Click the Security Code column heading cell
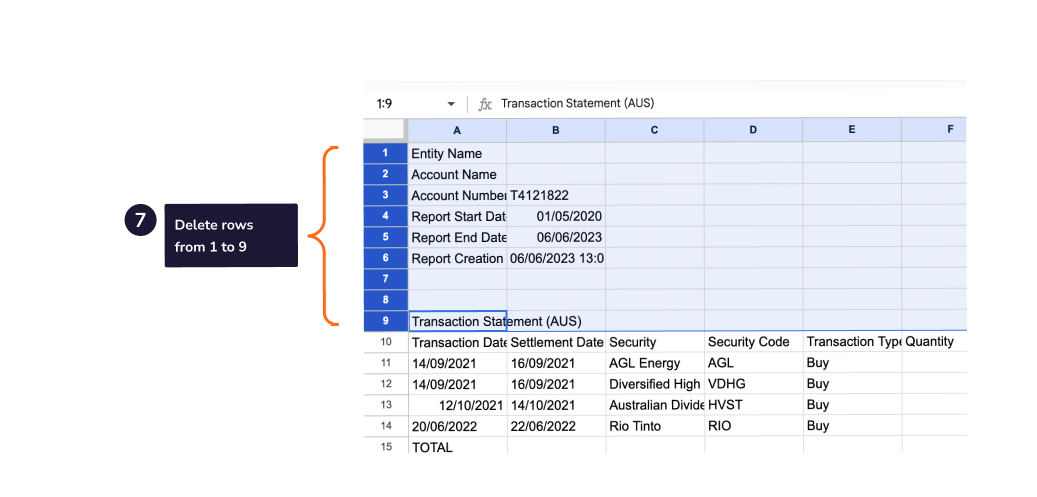This screenshot has width=1037, height=497. click(x=753, y=342)
